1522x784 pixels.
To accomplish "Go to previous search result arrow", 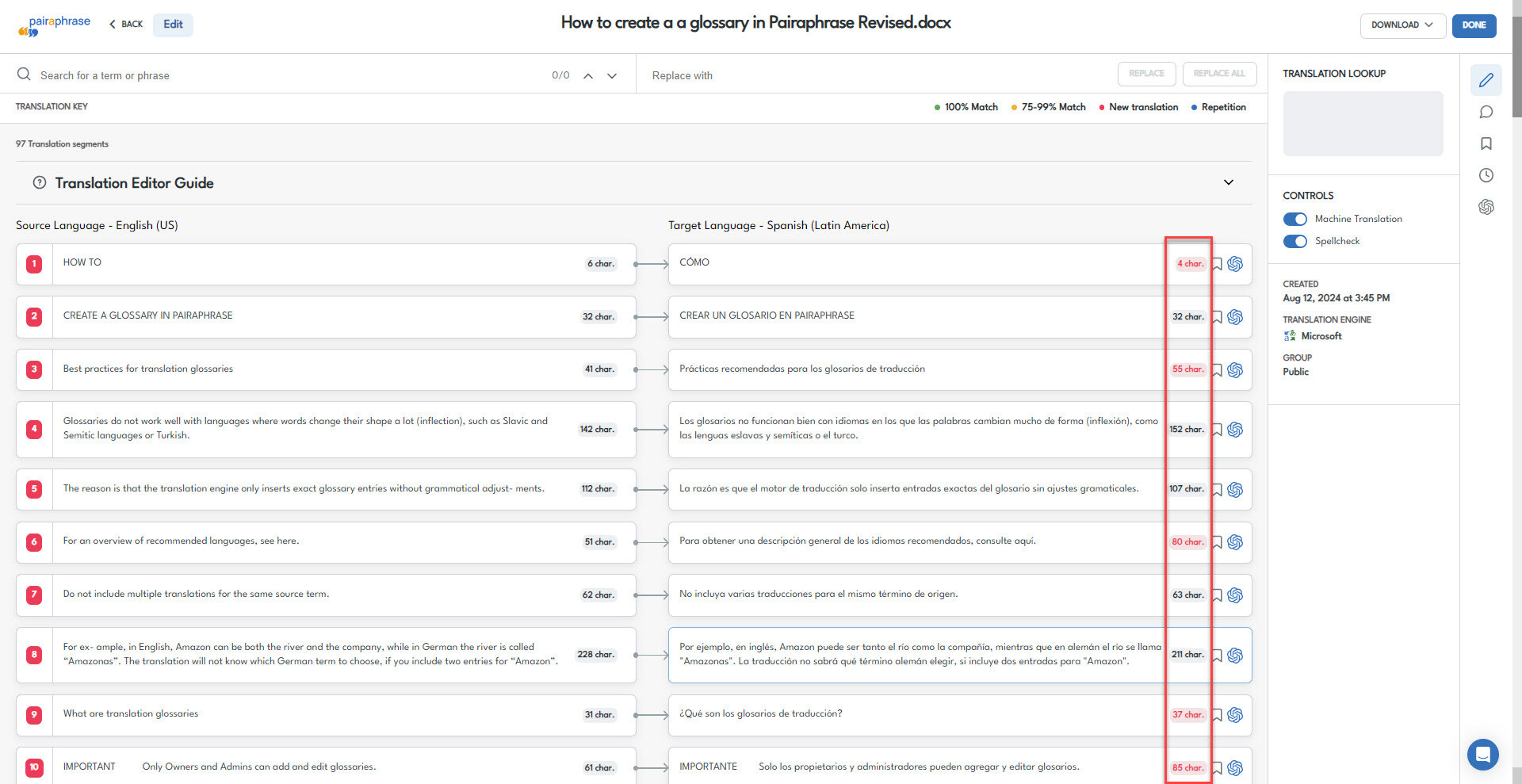I will click(588, 76).
